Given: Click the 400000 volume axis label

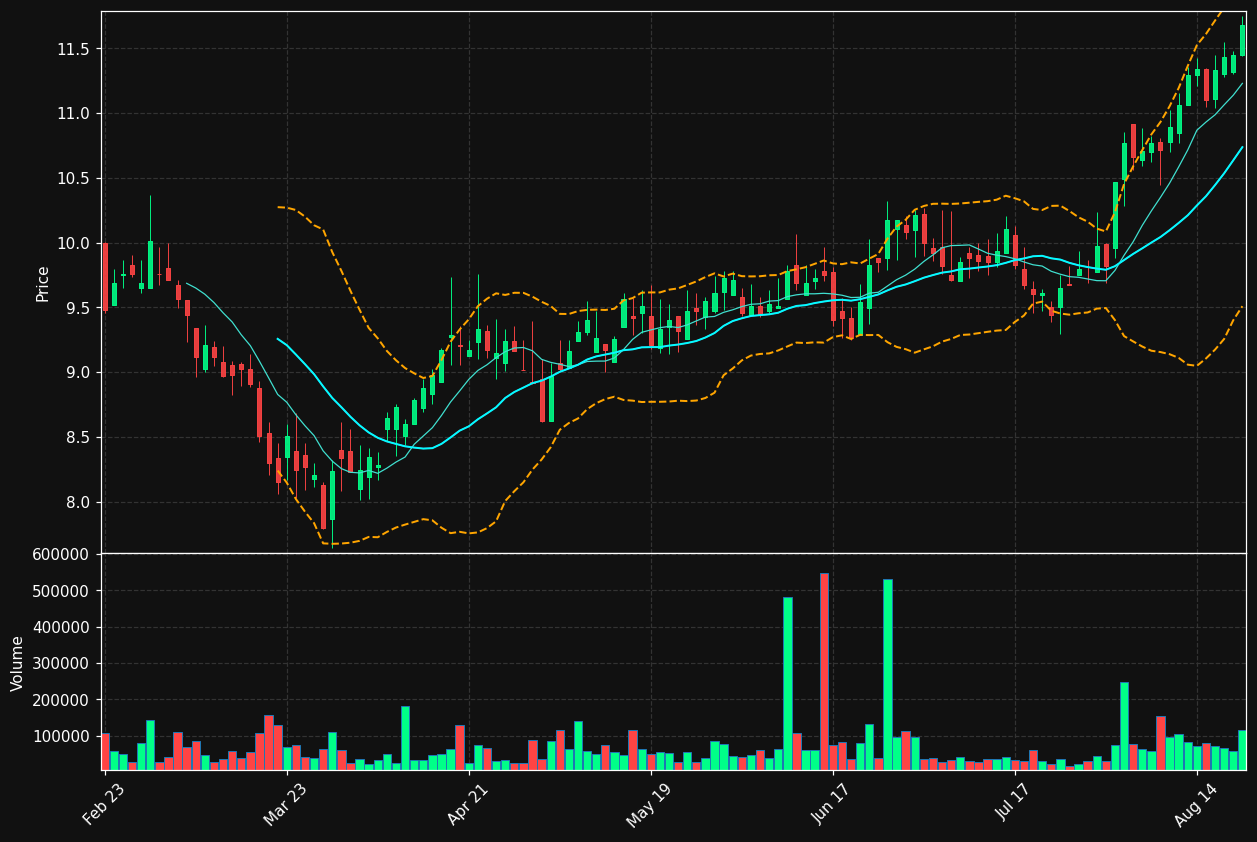Looking at the screenshot, I should pos(61,627).
